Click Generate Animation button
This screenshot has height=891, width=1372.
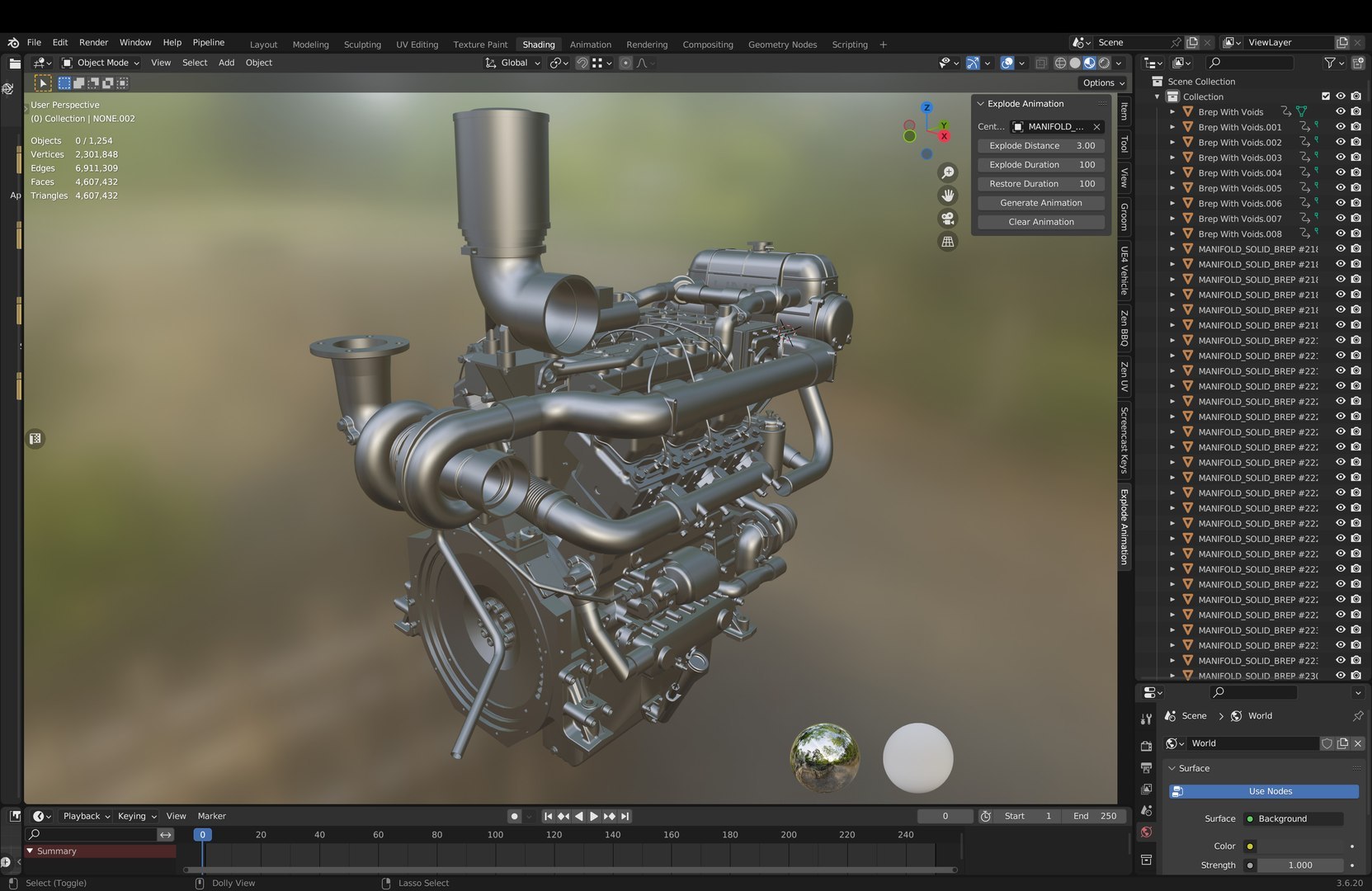pos(1041,203)
